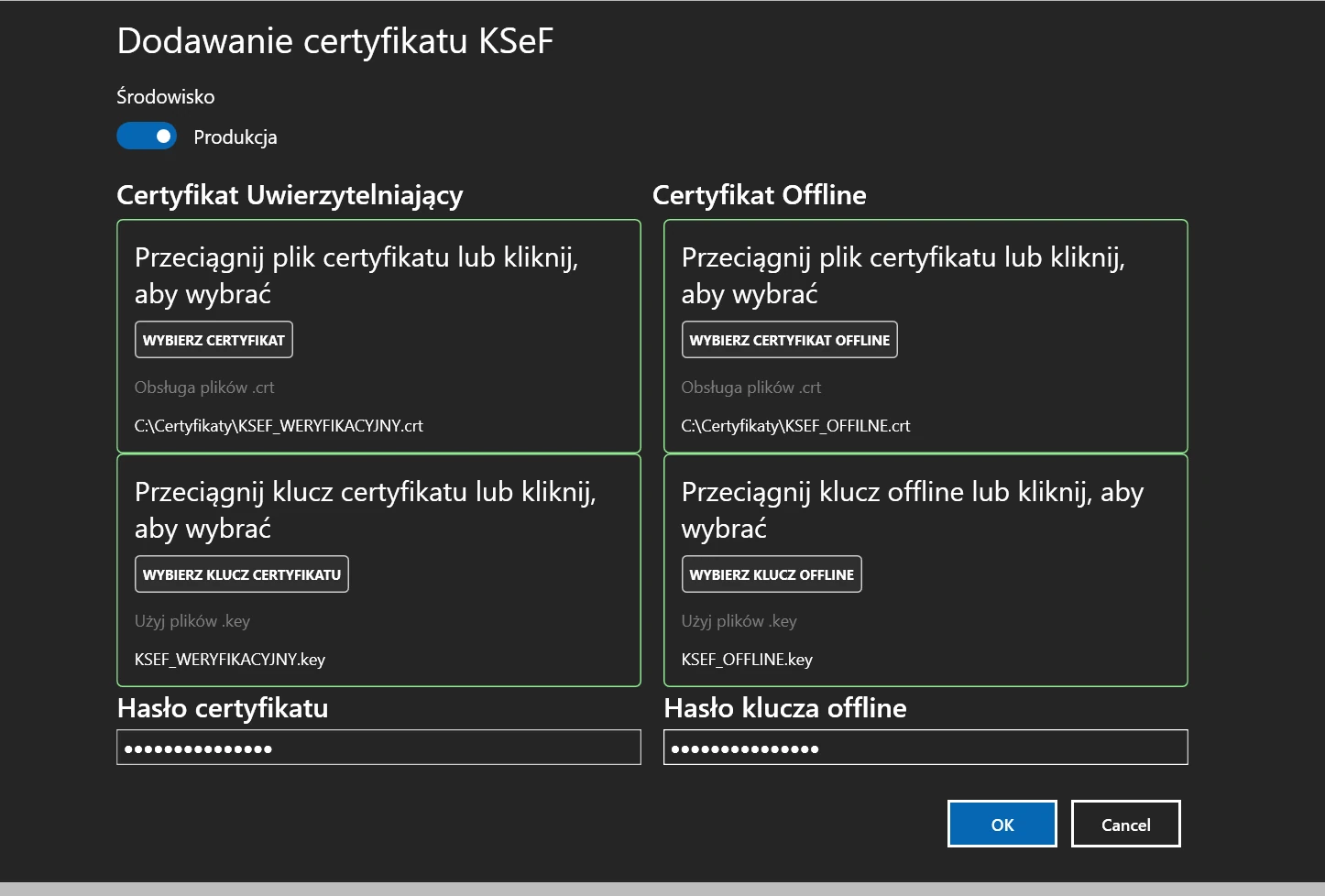This screenshot has width=1325, height=896.
Task: Click the Certyfikat Offline section heading
Action: (759, 195)
